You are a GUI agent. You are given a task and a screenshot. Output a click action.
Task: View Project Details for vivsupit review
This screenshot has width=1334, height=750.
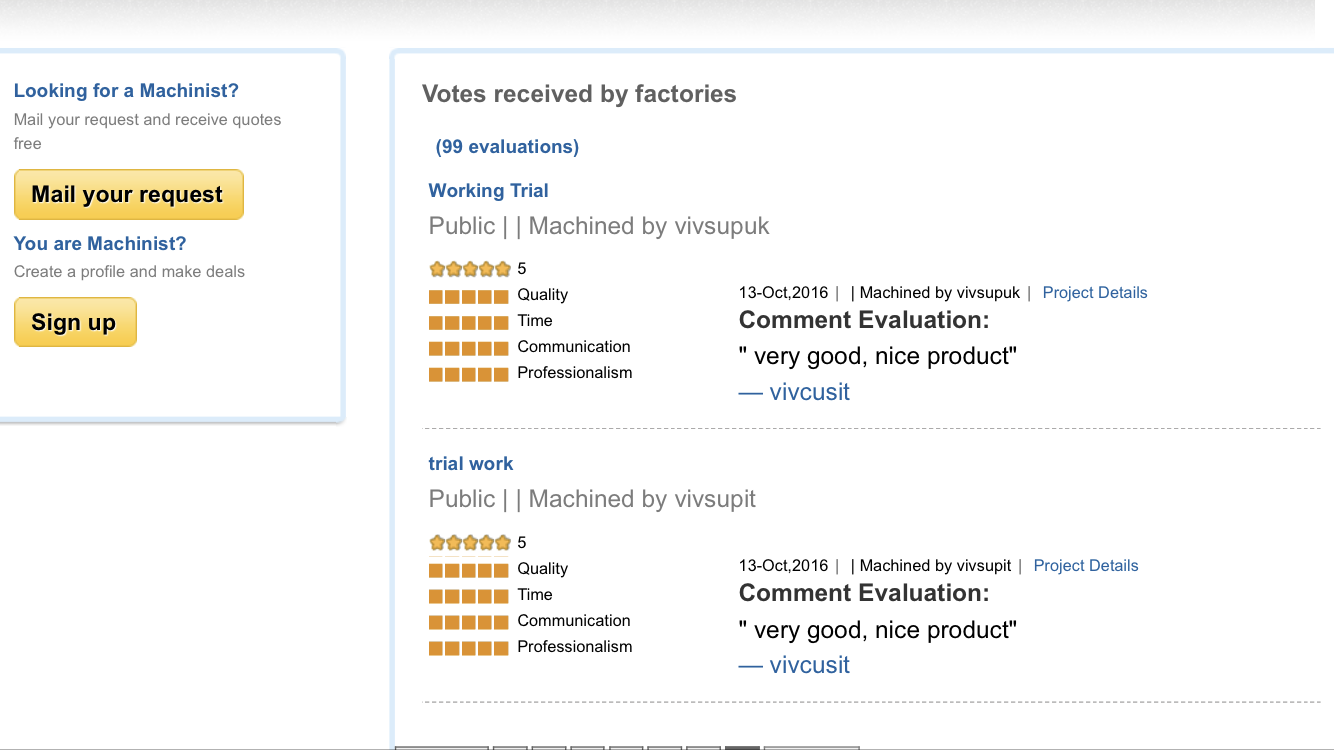pyautogui.click(x=1085, y=566)
